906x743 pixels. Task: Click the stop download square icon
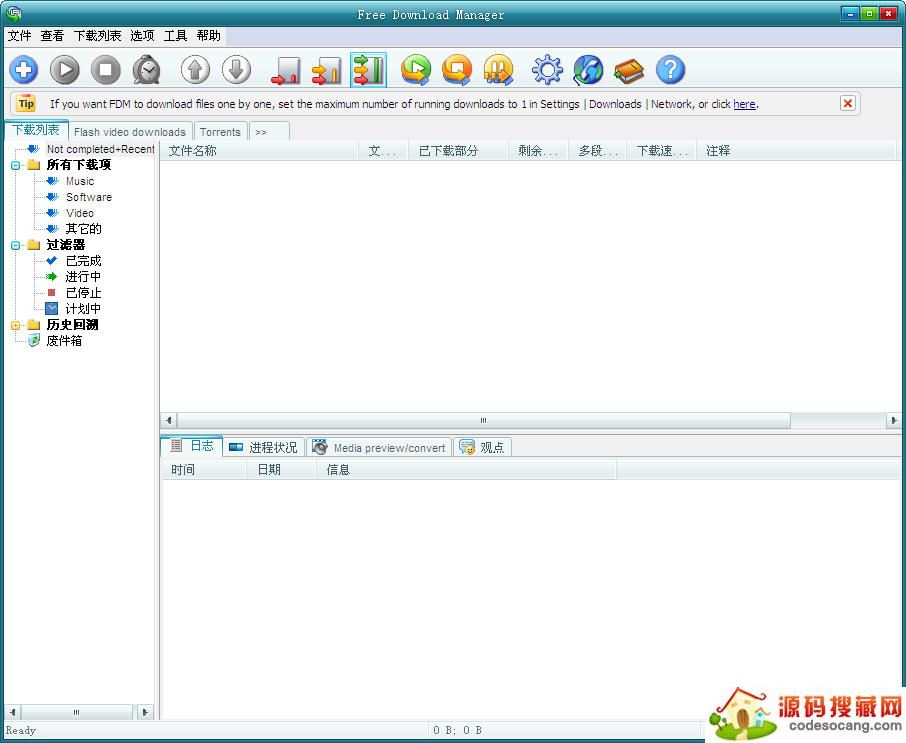click(106, 70)
